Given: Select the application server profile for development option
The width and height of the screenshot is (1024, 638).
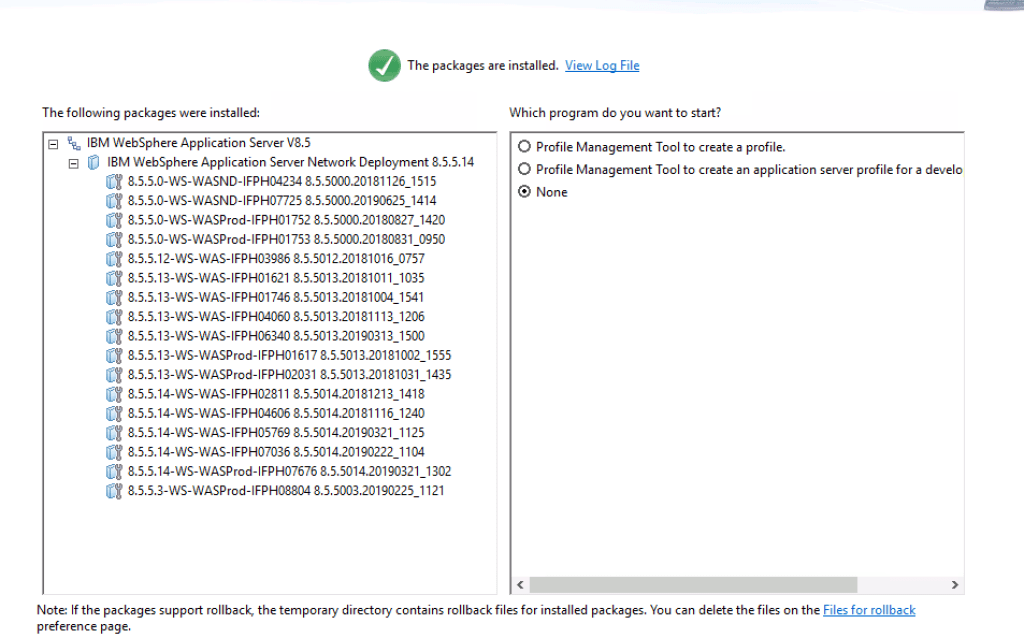Looking at the screenshot, I should (x=524, y=170).
